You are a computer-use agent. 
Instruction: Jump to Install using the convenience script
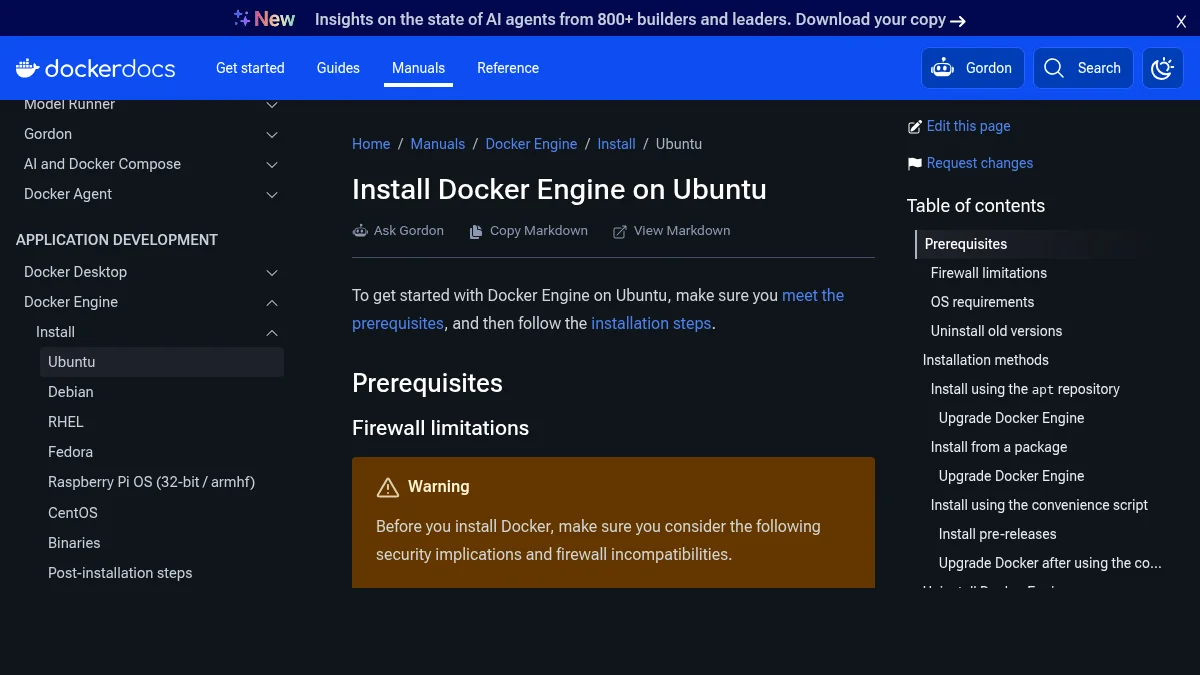pos(1039,505)
